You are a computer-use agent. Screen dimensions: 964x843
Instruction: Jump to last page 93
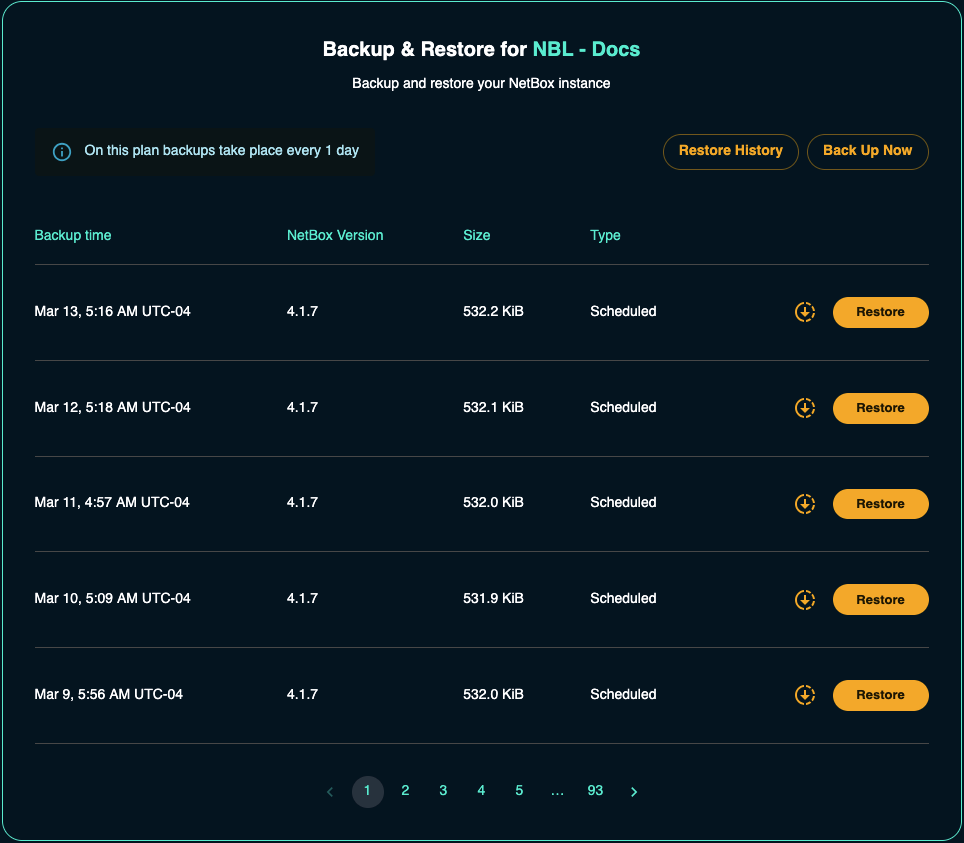595,791
